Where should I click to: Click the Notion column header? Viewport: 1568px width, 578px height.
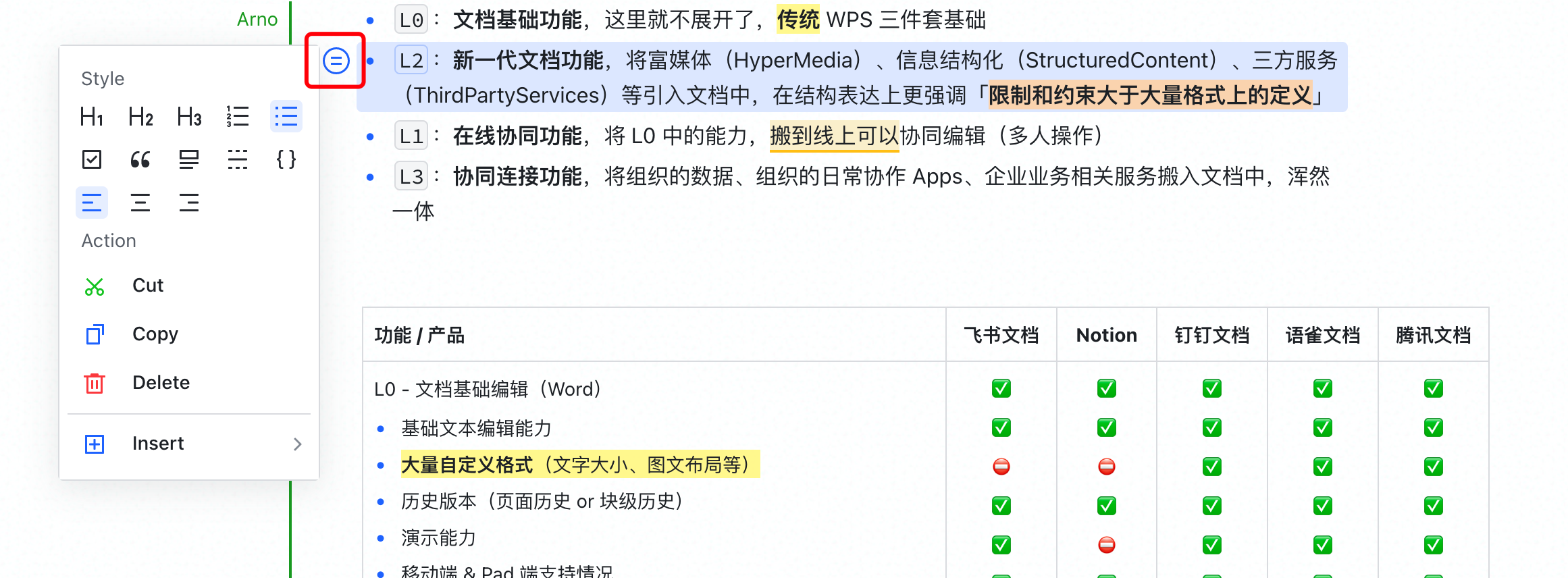click(x=1107, y=336)
